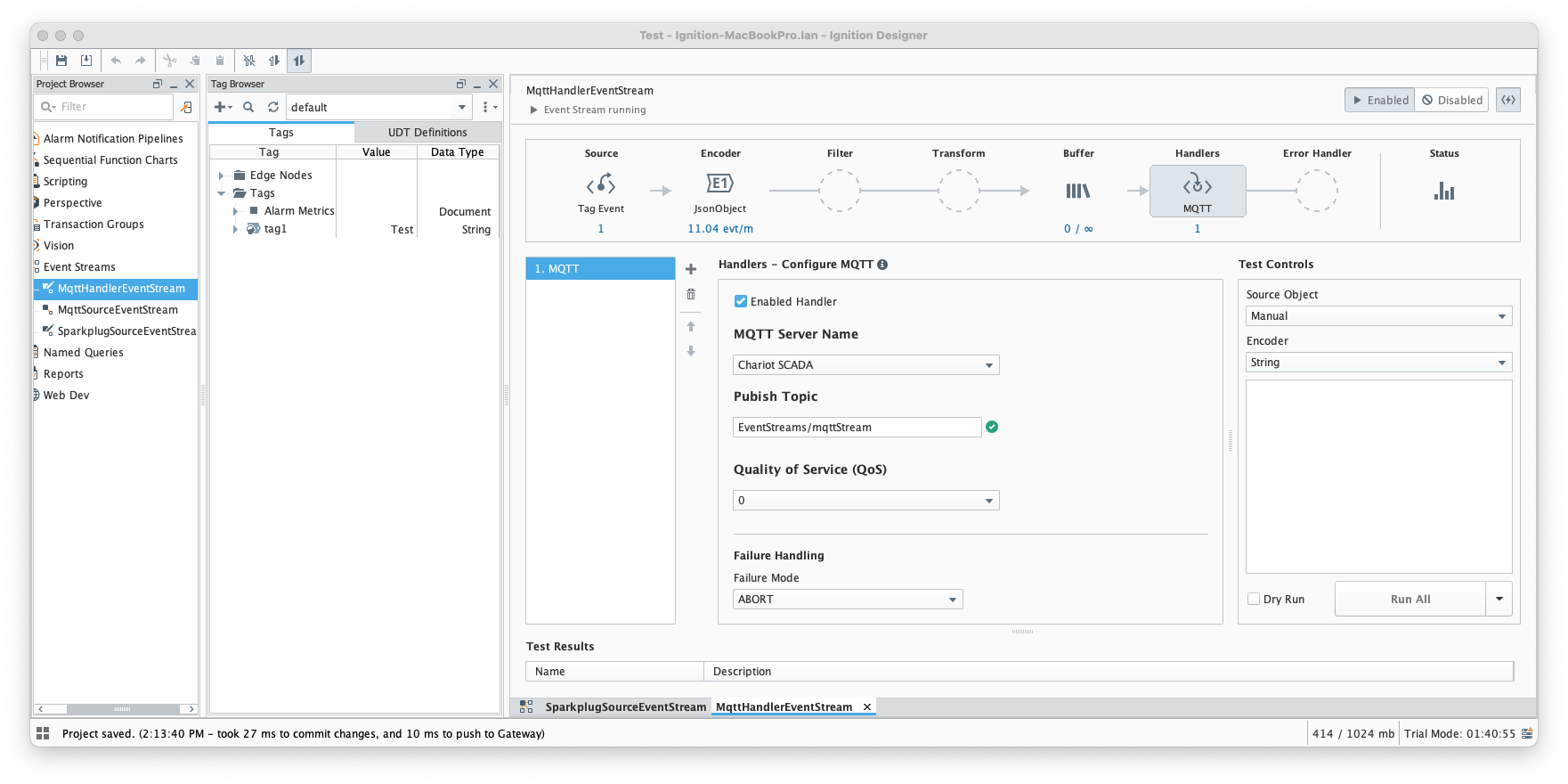Set event stream to Disabled
This screenshot has width=1568, height=784.
click(x=1452, y=100)
